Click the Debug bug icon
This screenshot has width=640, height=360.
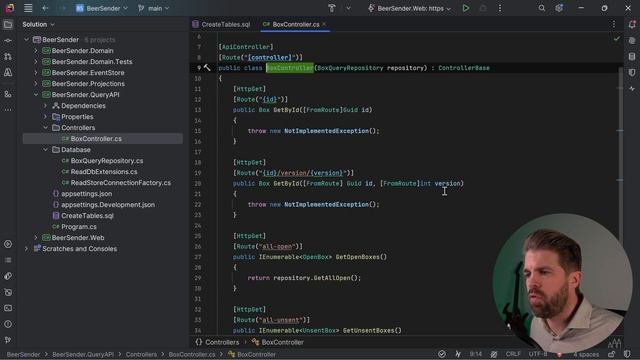click(x=483, y=8)
